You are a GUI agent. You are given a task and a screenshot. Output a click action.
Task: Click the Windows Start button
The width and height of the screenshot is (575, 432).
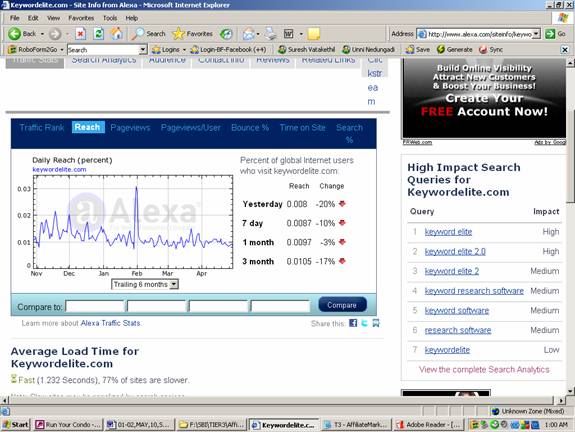point(16,425)
